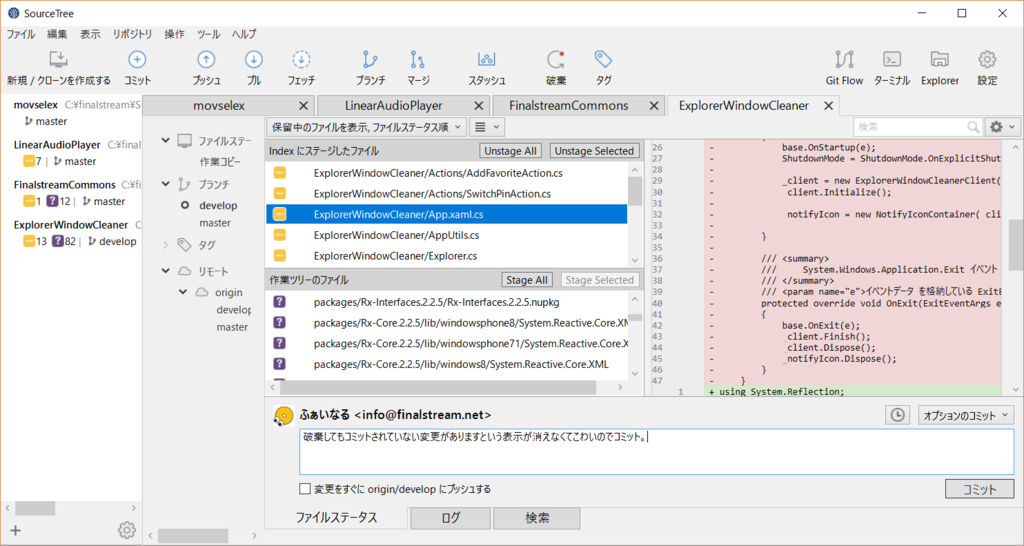
Task: Select the master local branch
Action: click(x=215, y=223)
